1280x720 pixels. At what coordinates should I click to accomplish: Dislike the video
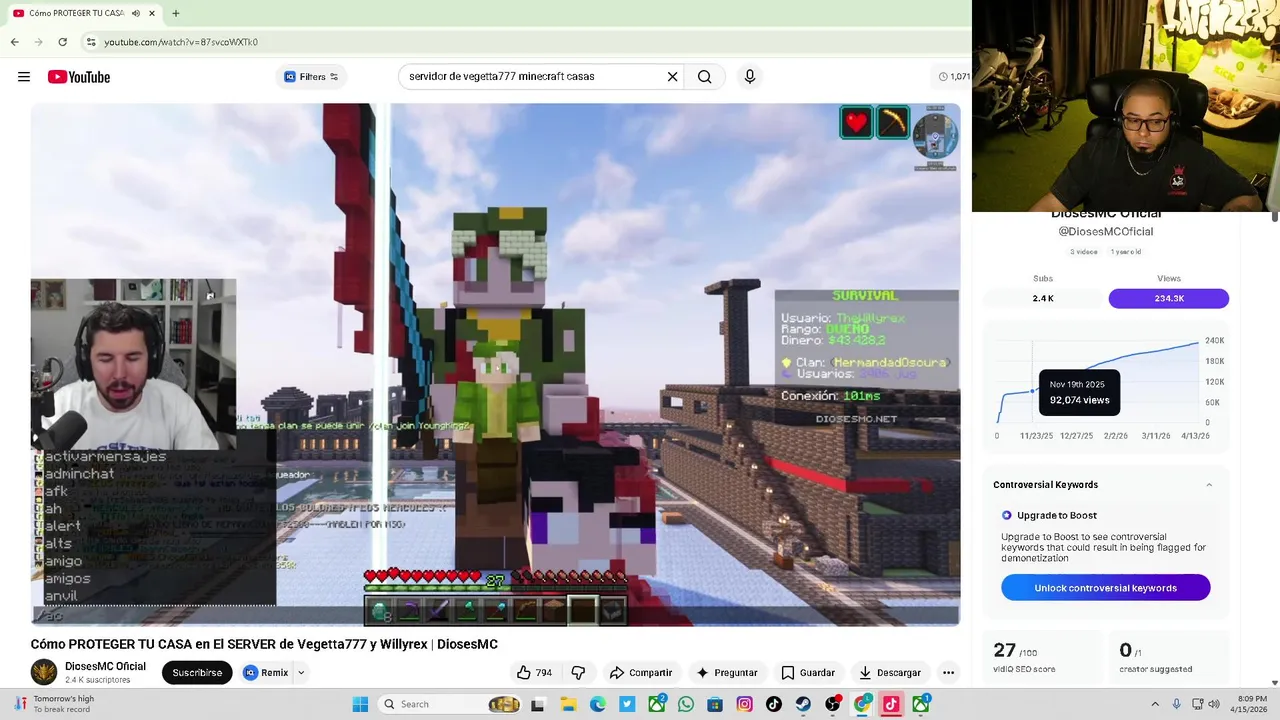coord(578,673)
